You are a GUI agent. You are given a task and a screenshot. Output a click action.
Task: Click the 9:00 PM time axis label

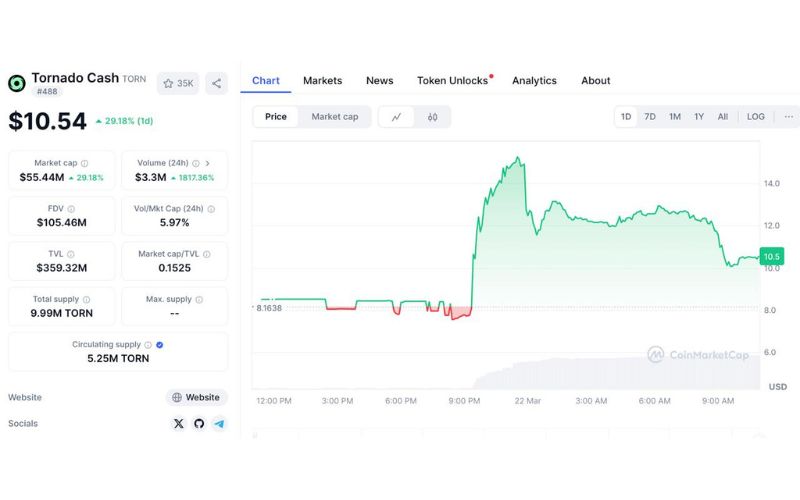[x=464, y=401]
